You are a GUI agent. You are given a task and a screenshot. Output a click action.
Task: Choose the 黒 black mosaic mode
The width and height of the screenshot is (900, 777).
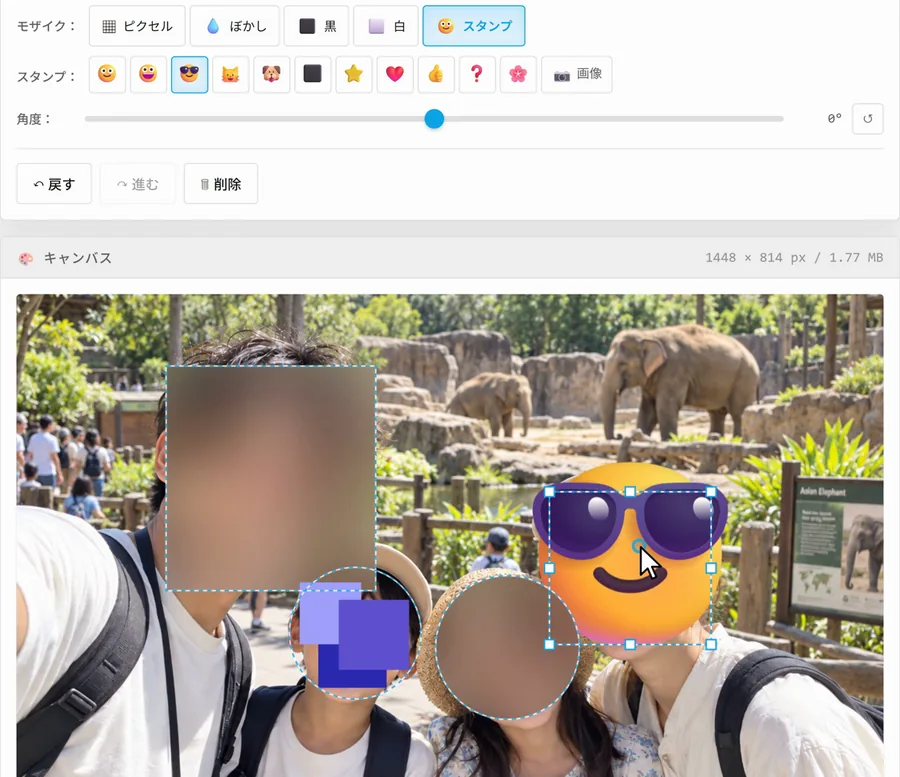coord(316,26)
